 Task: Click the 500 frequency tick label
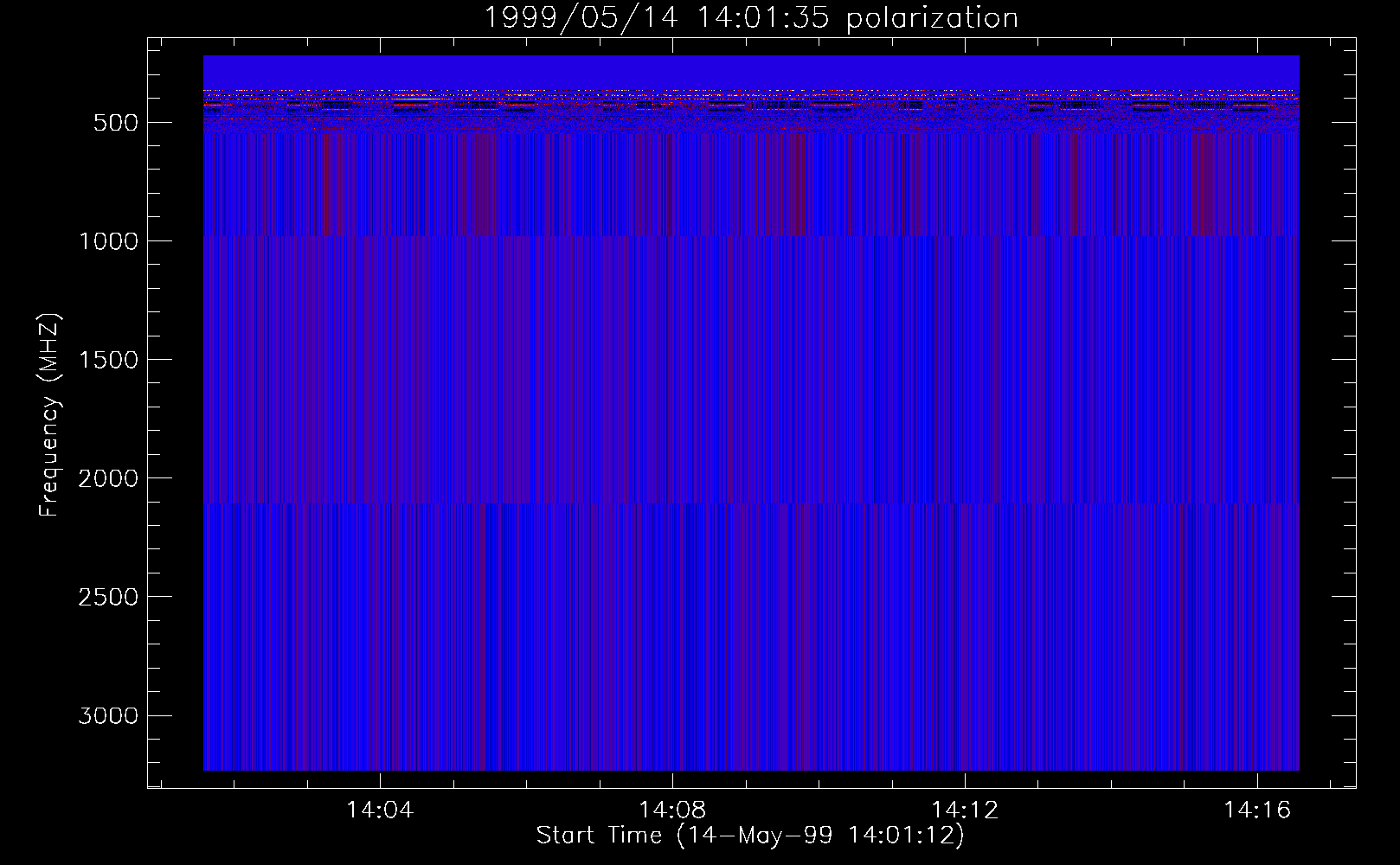pyautogui.click(x=116, y=123)
